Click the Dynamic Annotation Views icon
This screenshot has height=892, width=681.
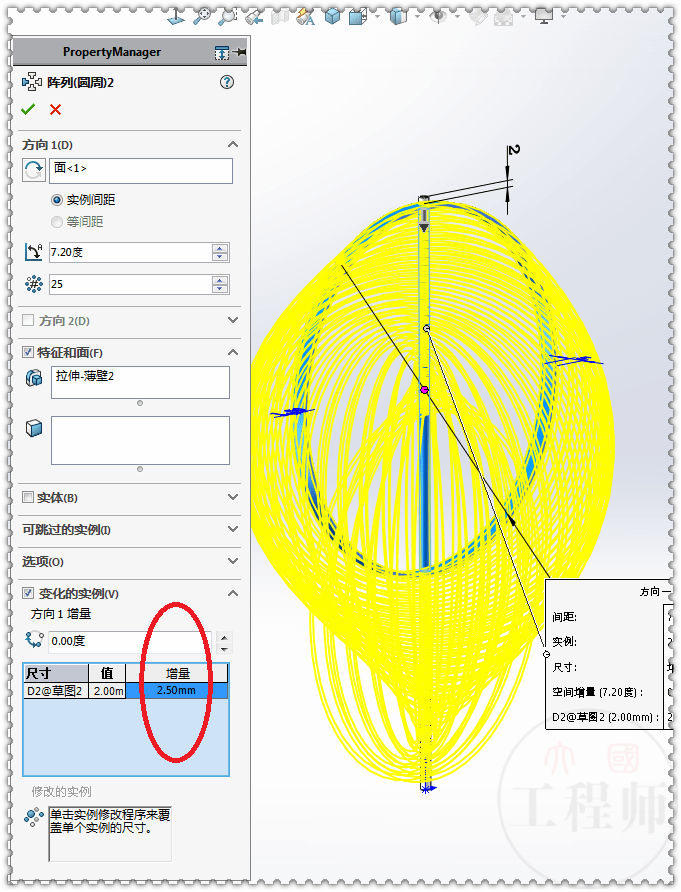306,18
